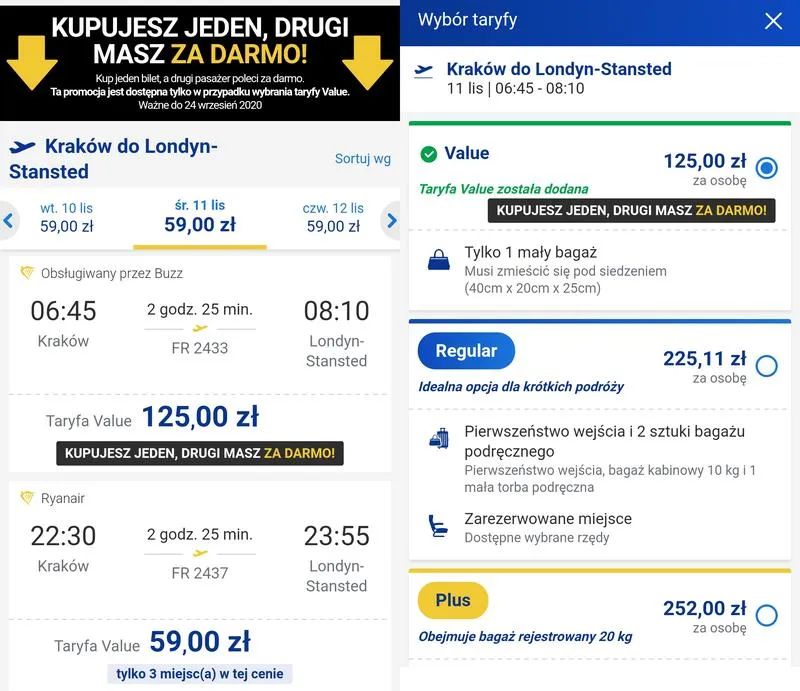The height and width of the screenshot is (691, 800).
Task: Click the right arrow for later dates
Action: (x=392, y=221)
